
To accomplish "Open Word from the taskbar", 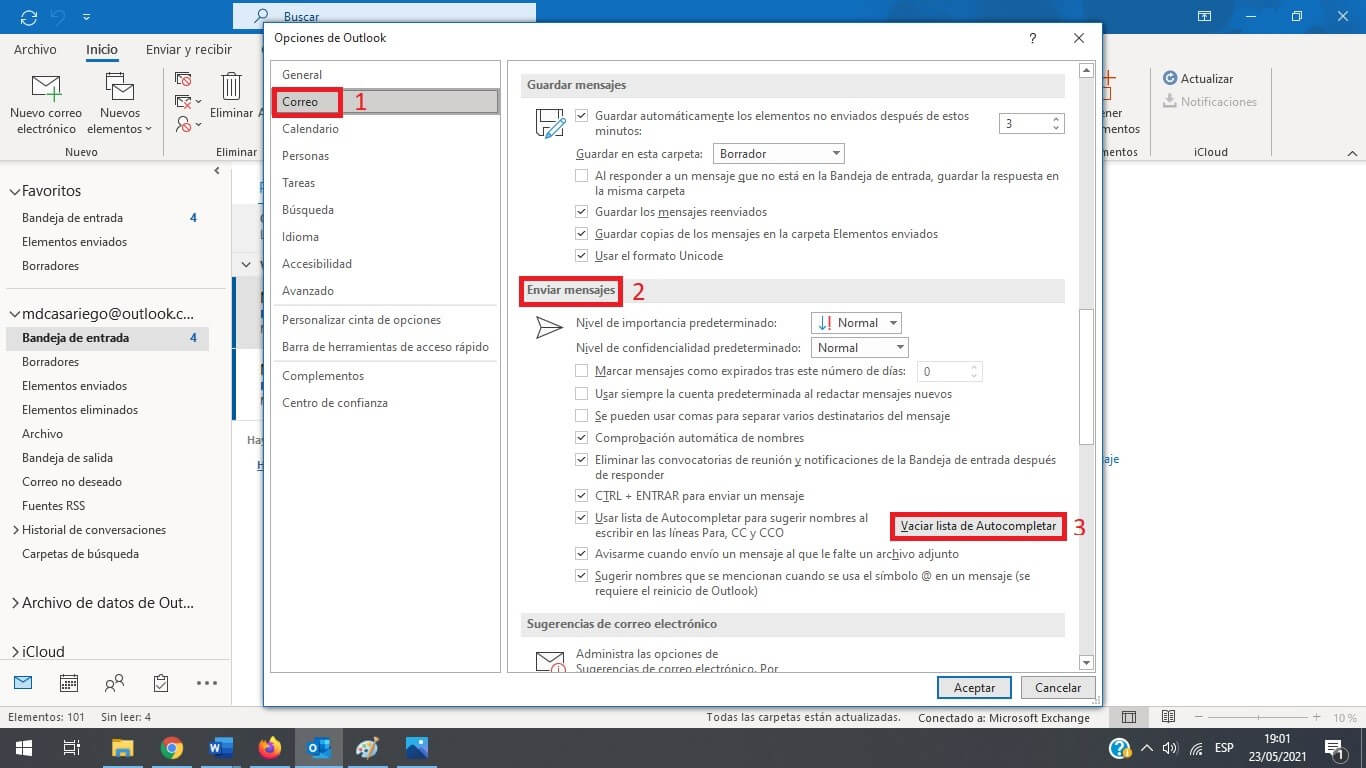I will pos(221,748).
